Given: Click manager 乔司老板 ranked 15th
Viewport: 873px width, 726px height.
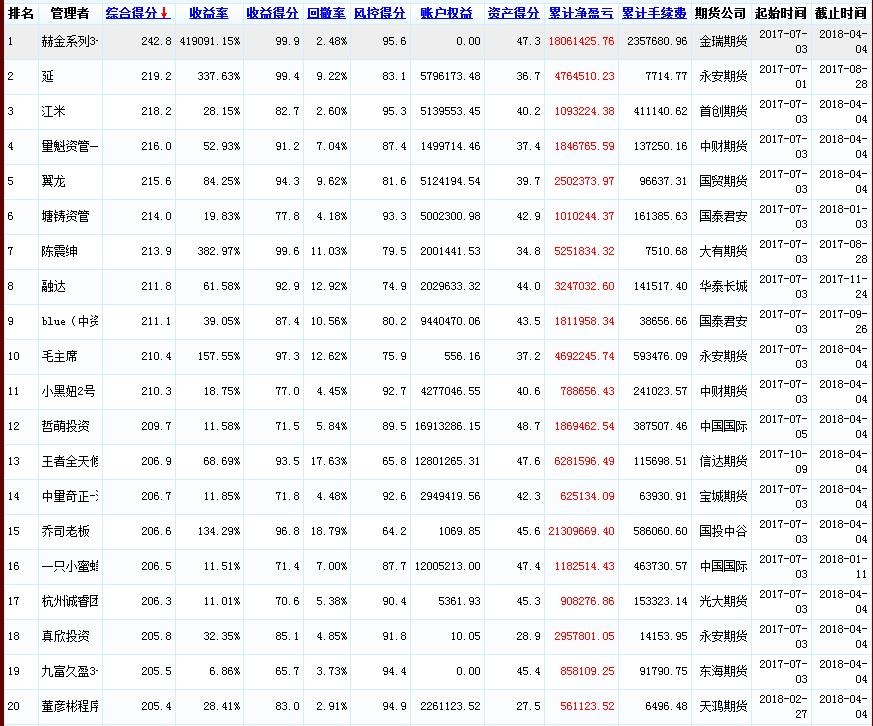Looking at the screenshot, I should click(66, 531).
